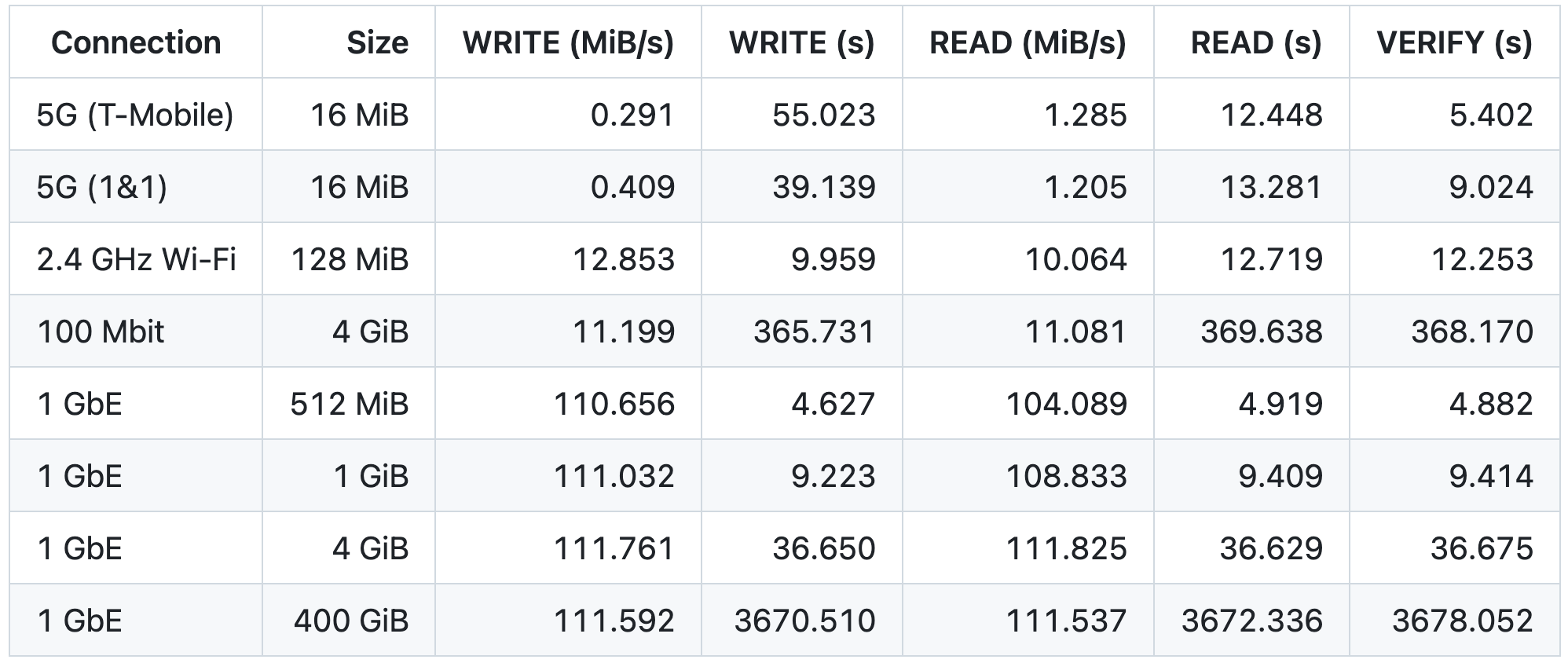Select the 128 MiB size cell

click(349, 259)
